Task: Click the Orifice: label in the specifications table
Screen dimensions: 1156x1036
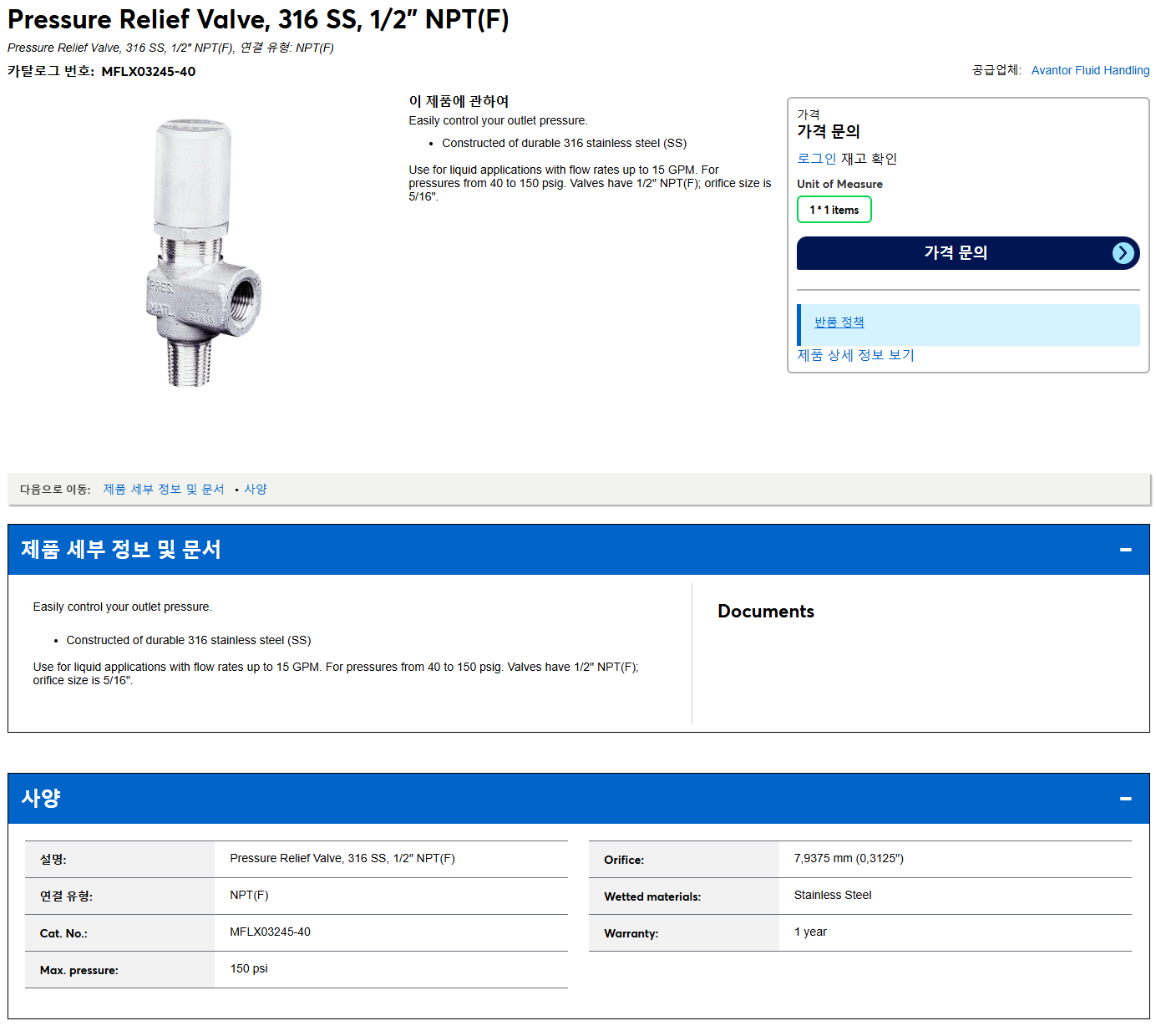Action: click(624, 860)
